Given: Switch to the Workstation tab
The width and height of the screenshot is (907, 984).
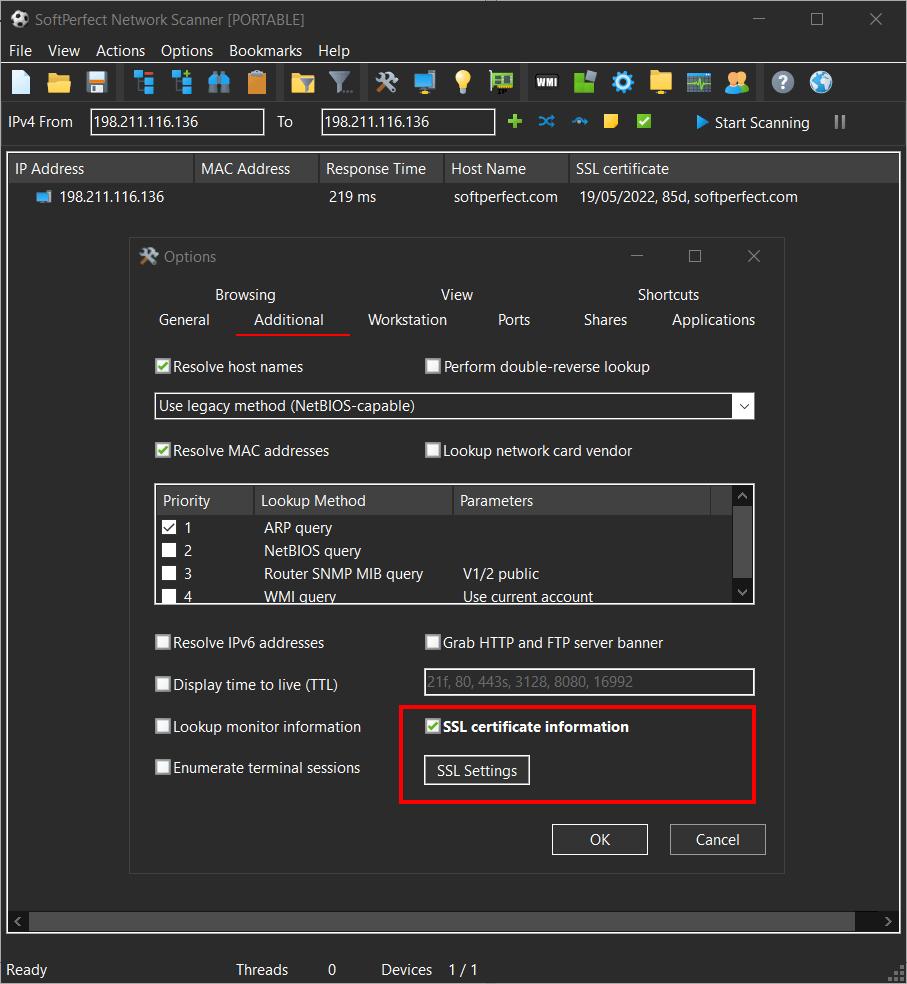Looking at the screenshot, I should [x=407, y=320].
